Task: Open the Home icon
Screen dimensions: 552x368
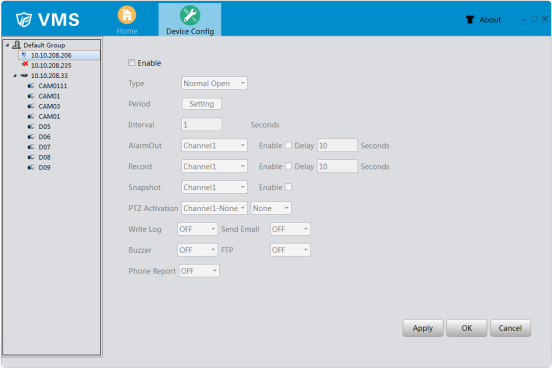Action: coord(127,15)
